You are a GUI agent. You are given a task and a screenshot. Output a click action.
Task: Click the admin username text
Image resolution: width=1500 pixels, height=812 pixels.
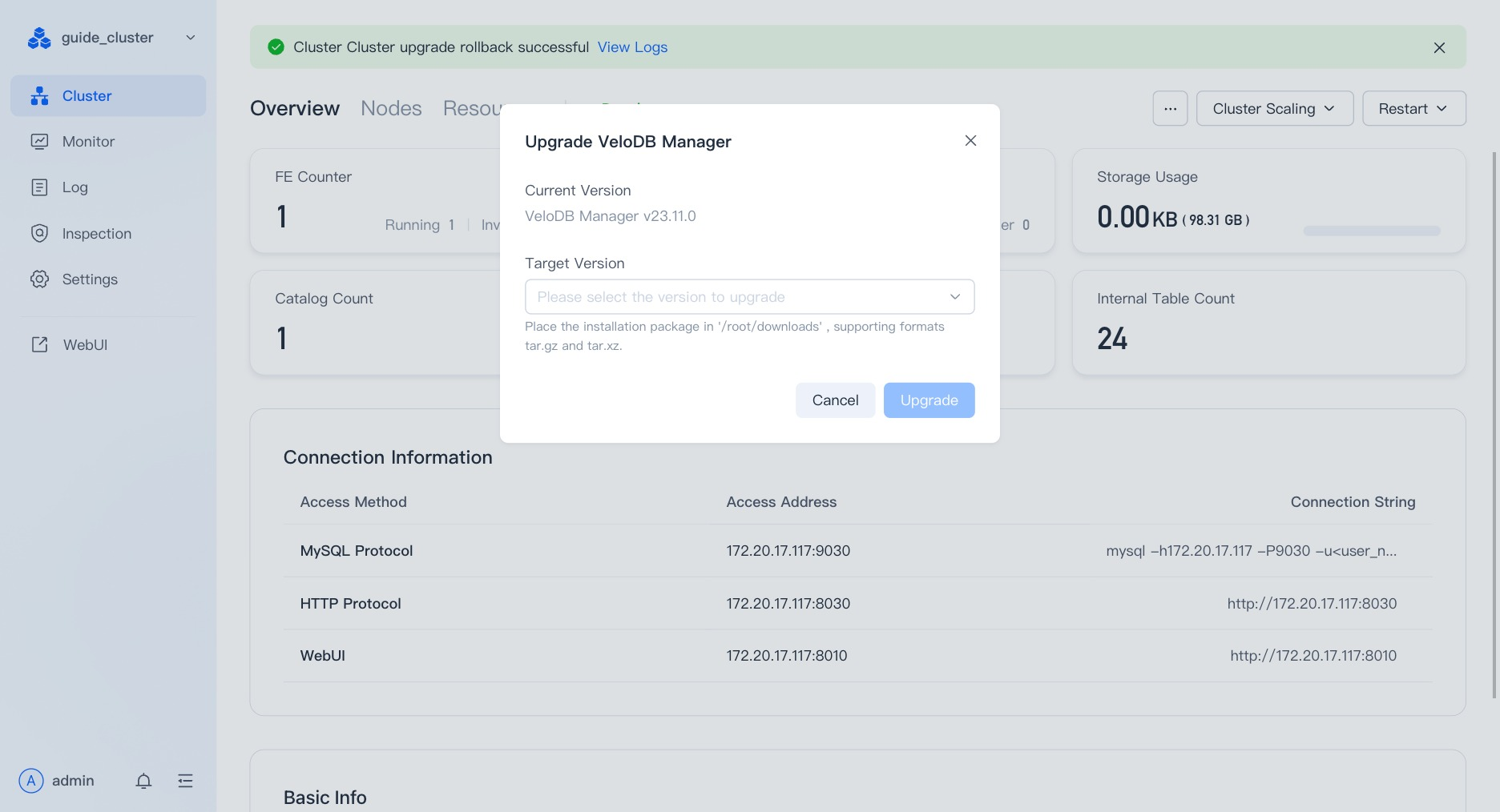(73, 781)
